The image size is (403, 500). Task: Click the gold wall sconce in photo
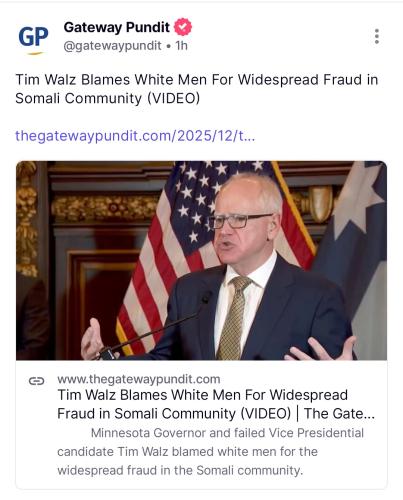click(320, 203)
